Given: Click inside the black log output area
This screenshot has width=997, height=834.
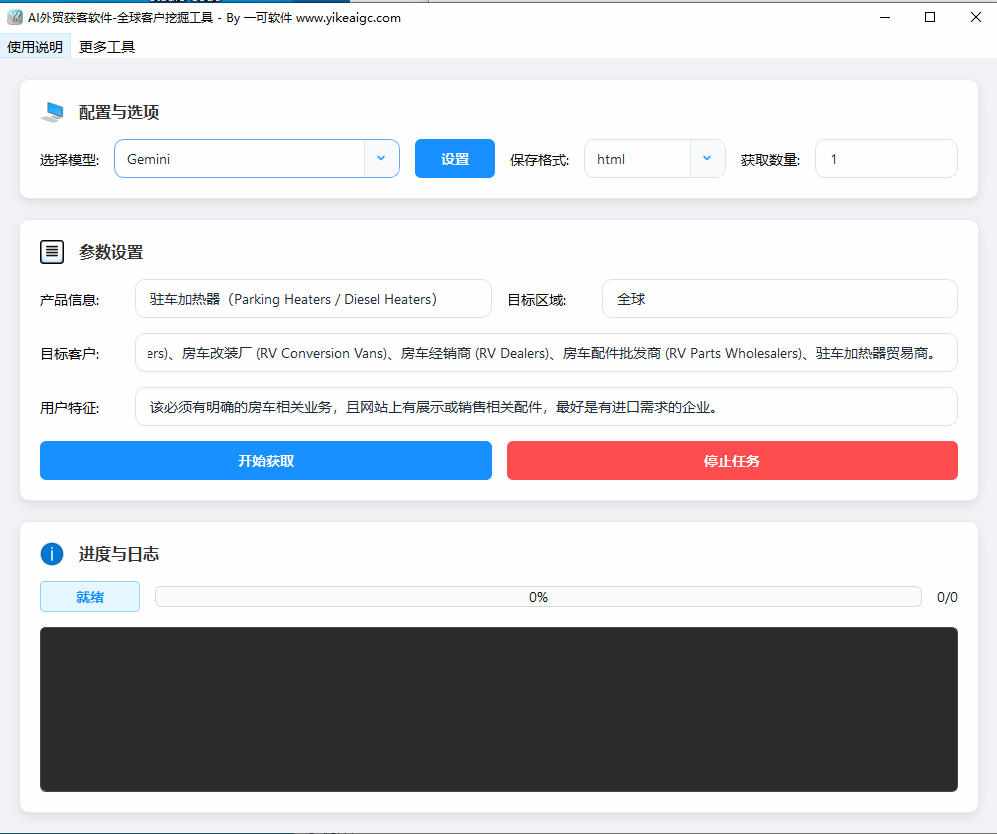Looking at the screenshot, I should (498, 709).
